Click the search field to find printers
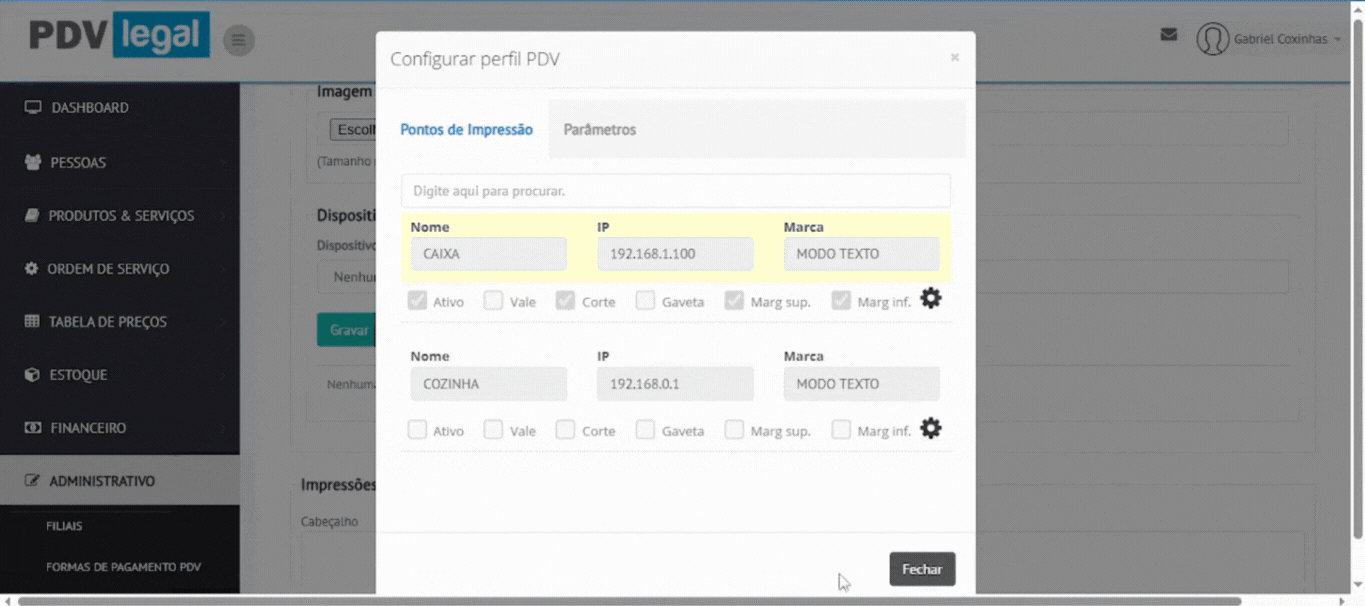The width and height of the screenshot is (1365, 606). click(x=675, y=191)
